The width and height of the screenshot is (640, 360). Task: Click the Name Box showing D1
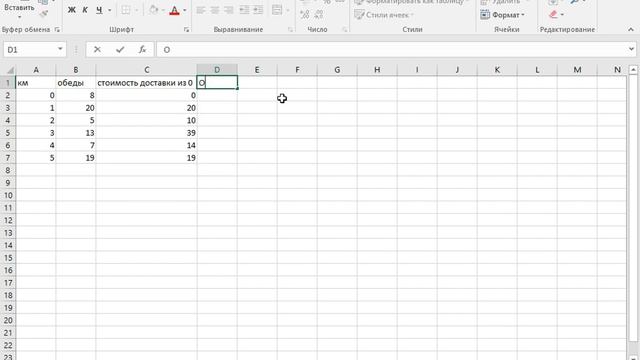30,49
